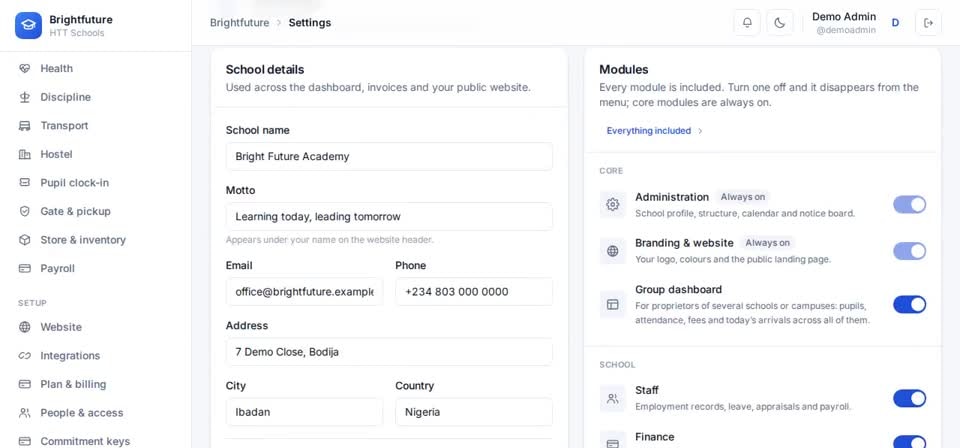Click the City field containing Ibadan

click(304, 412)
